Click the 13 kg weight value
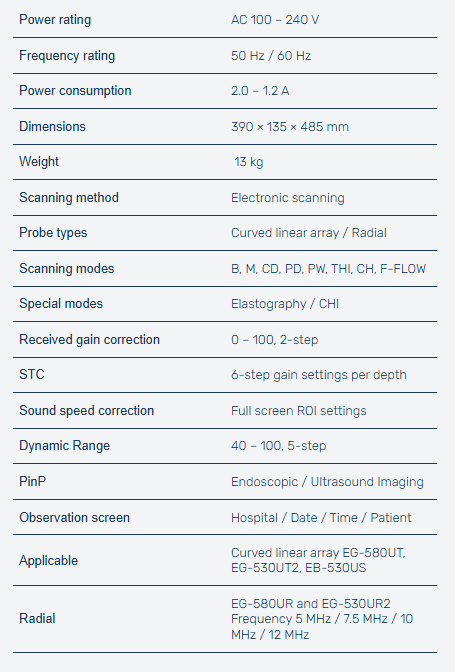 [x=248, y=162]
